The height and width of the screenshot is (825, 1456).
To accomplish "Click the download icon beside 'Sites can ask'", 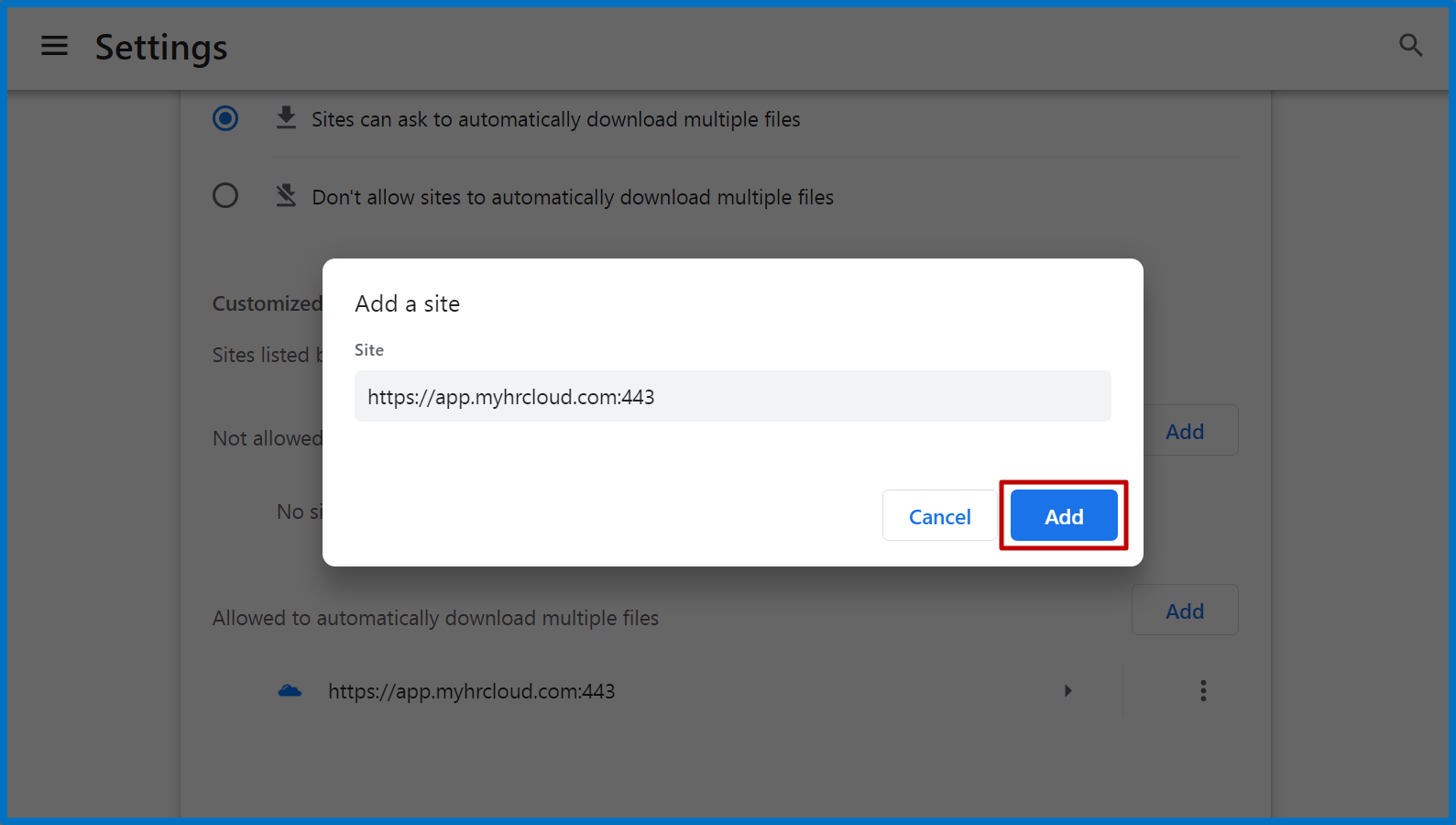I will pos(286,118).
